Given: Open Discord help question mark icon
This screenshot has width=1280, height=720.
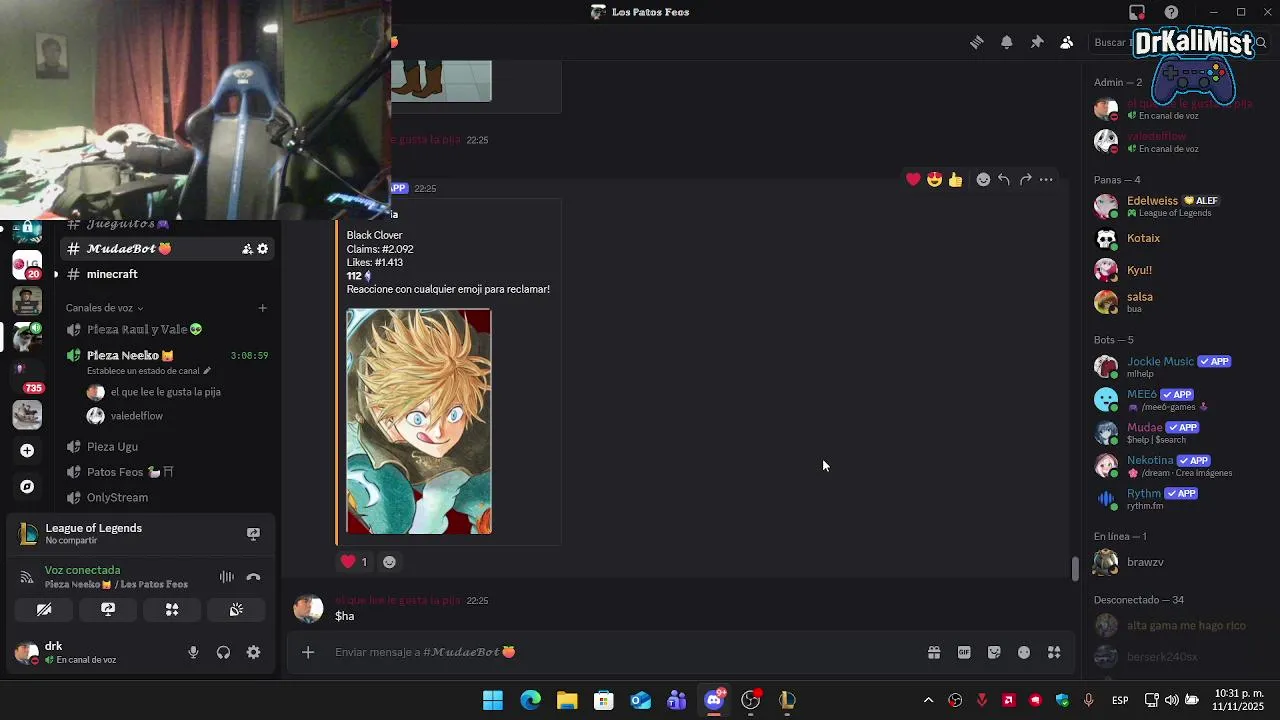Looking at the screenshot, I should click(x=1171, y=12).
